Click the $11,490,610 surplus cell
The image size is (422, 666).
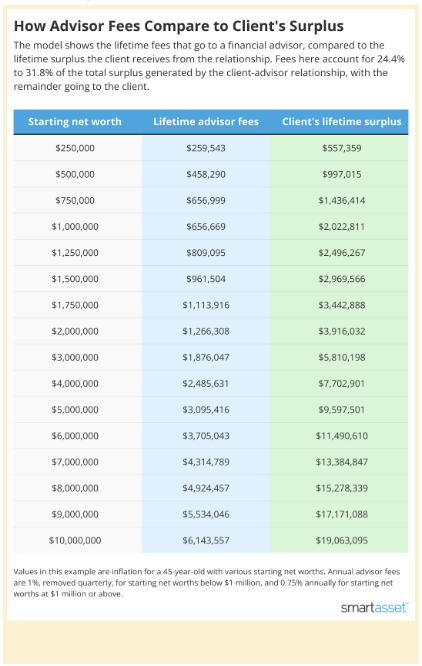341,436
